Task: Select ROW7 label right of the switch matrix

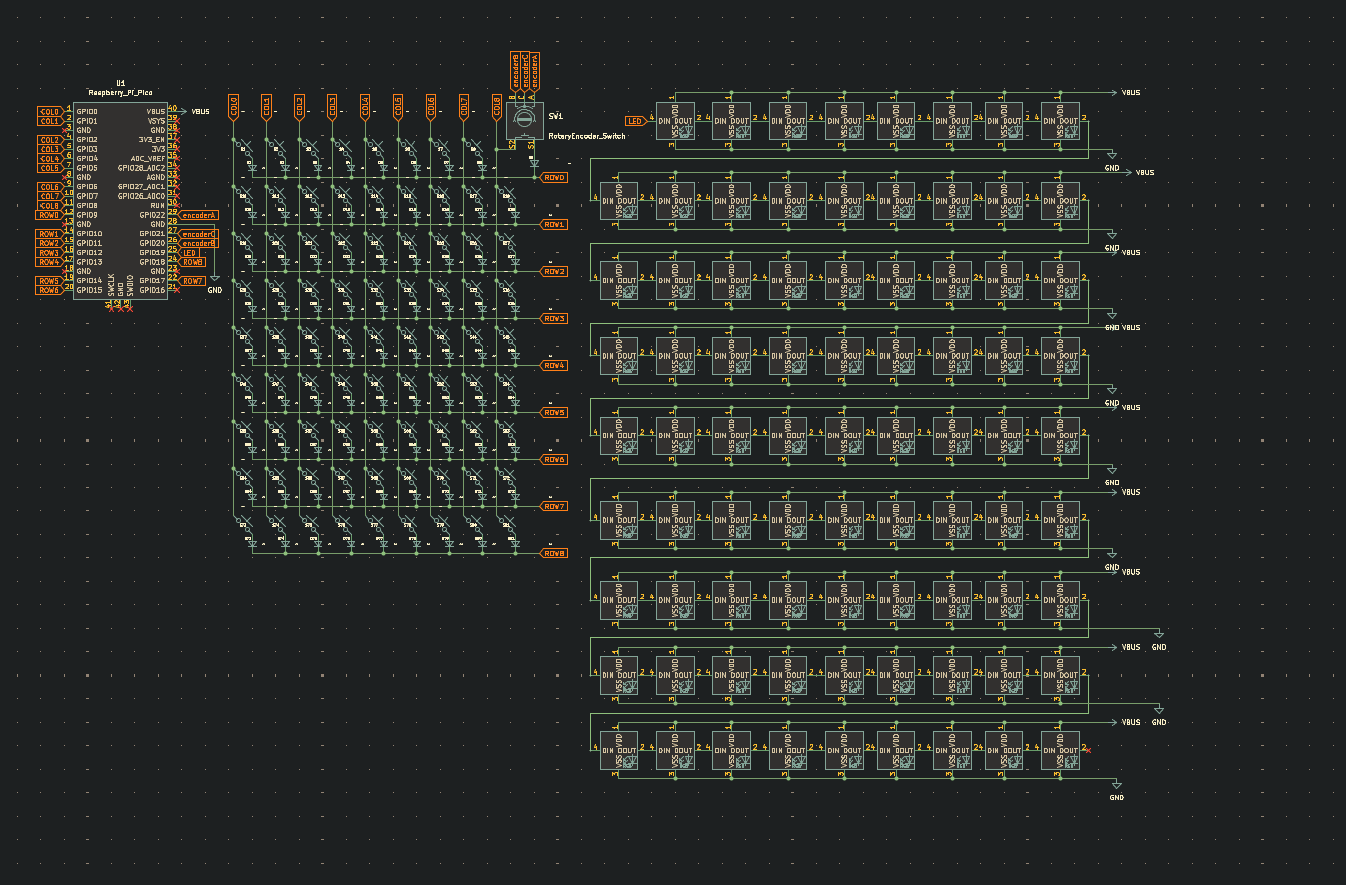Action: click(x=554, y=506)
